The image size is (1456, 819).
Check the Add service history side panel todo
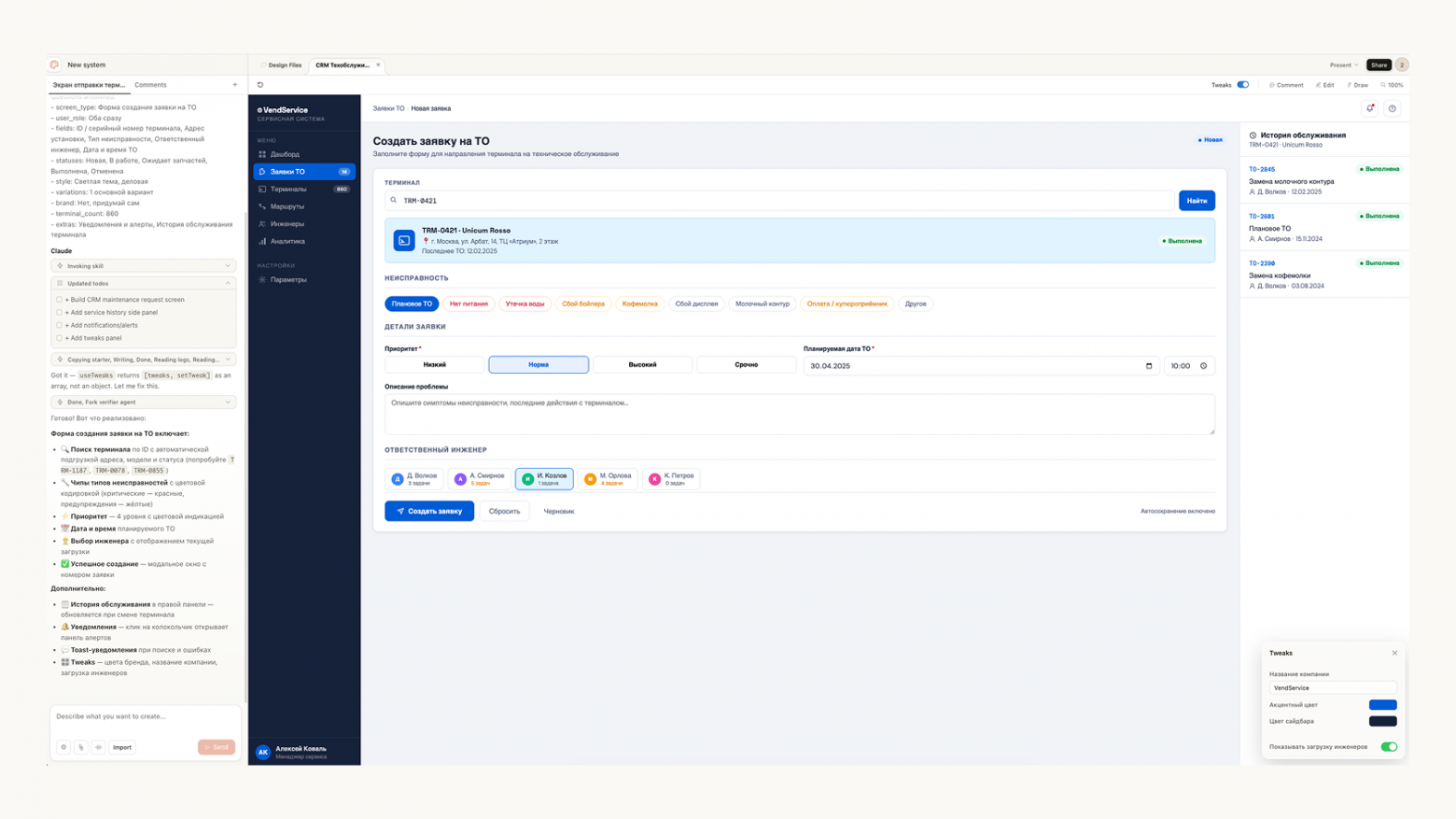click(x=60, y=313)
